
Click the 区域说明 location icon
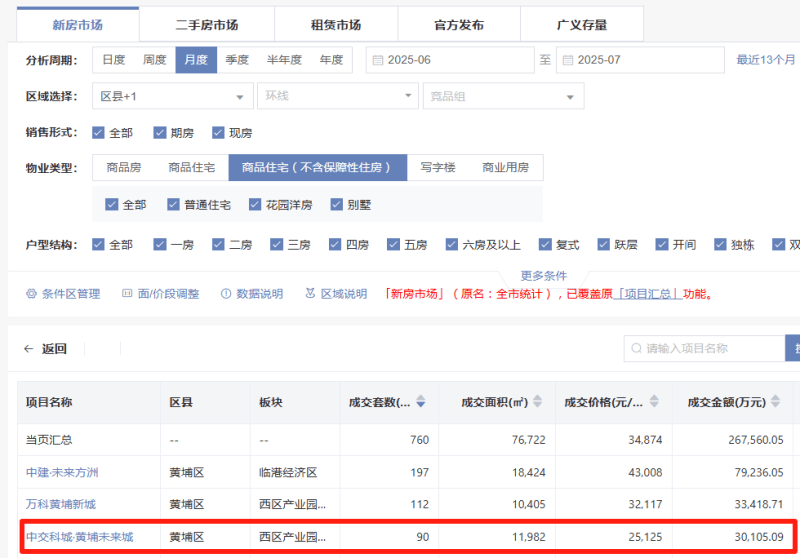[x=310, y=294]
